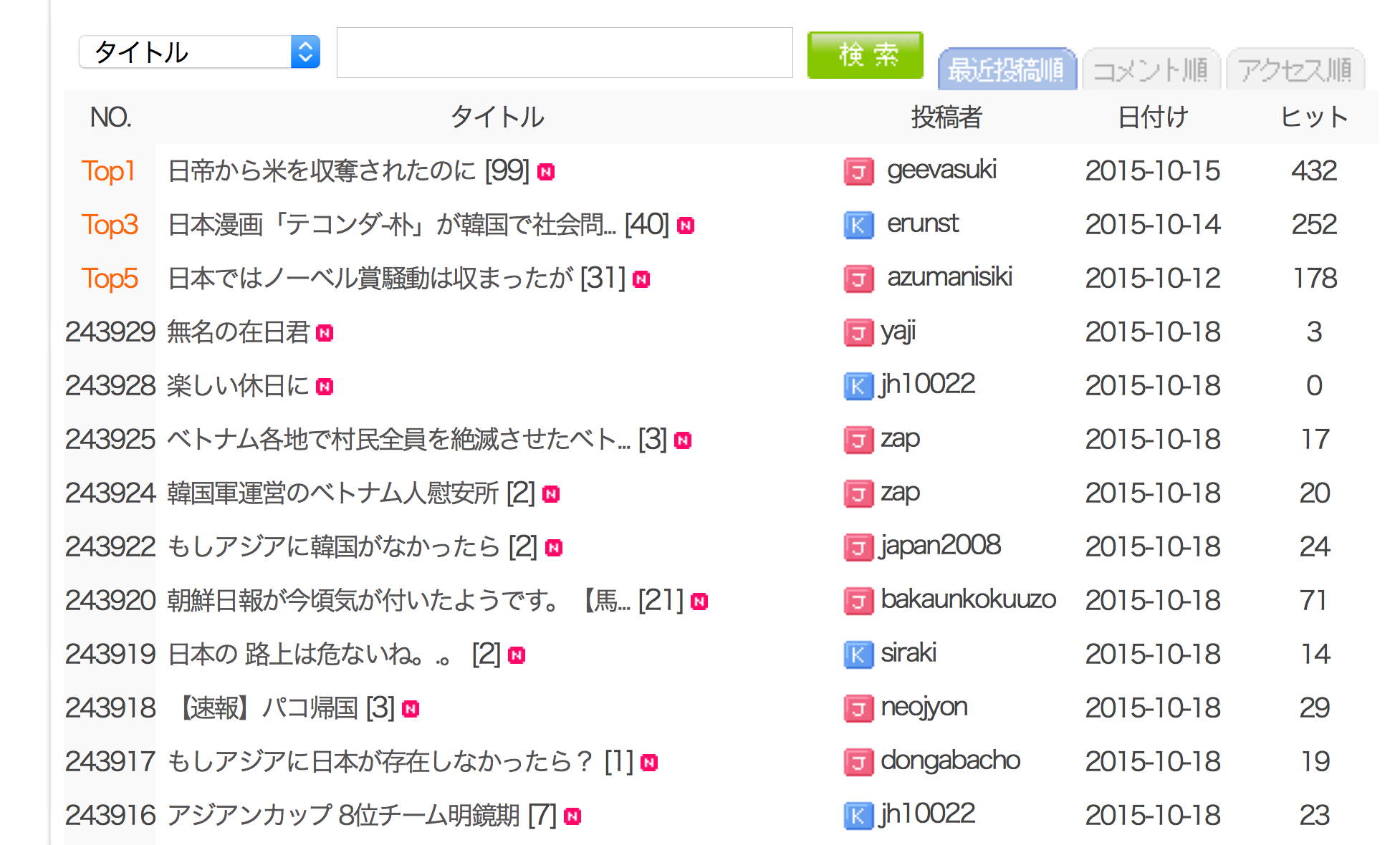1400x845 pixels.
Task: Switch to the アクセス順 tab
Action: tap(1295, 70)
